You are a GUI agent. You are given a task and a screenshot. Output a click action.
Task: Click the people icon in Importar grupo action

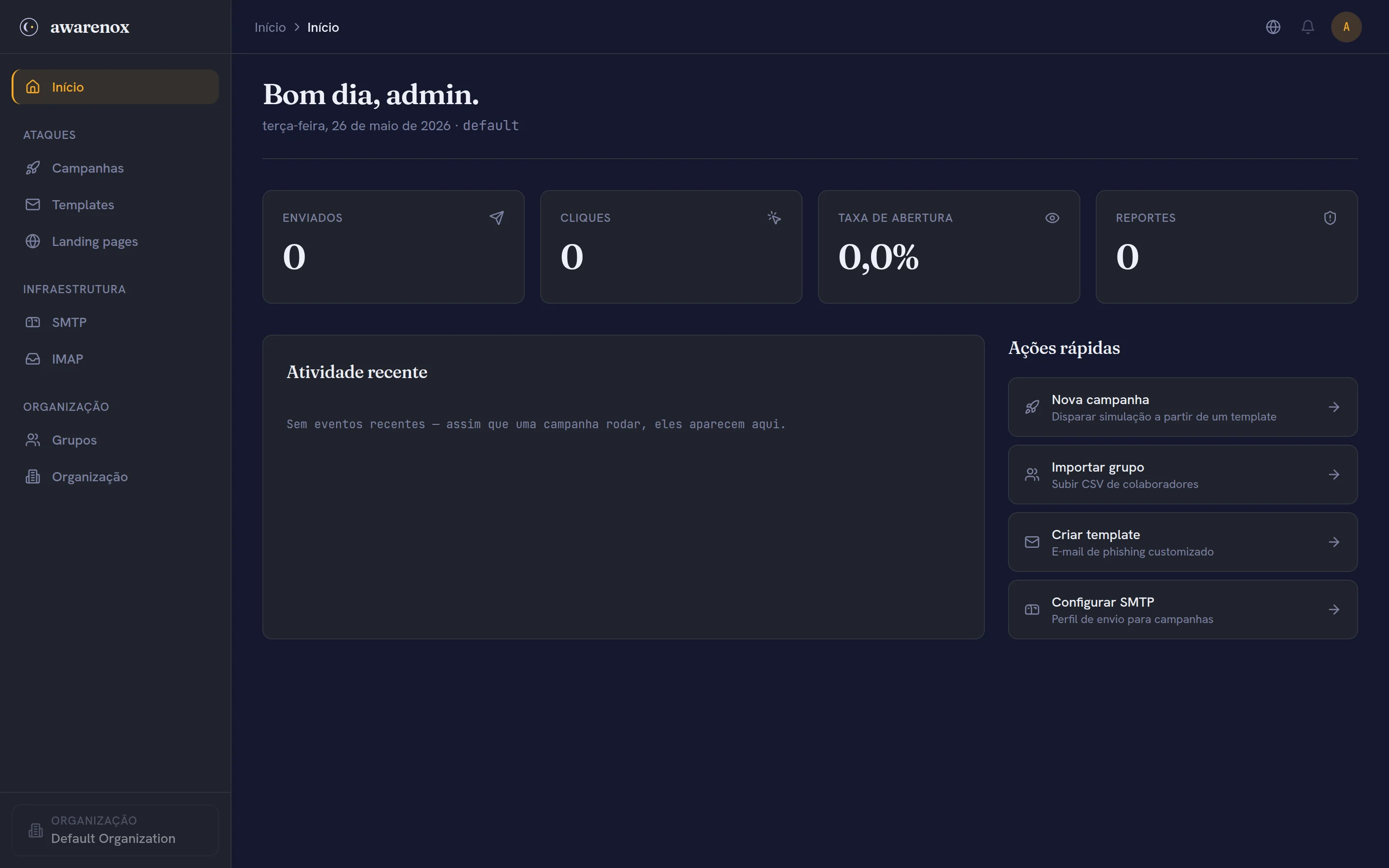tap(1032, 474)
